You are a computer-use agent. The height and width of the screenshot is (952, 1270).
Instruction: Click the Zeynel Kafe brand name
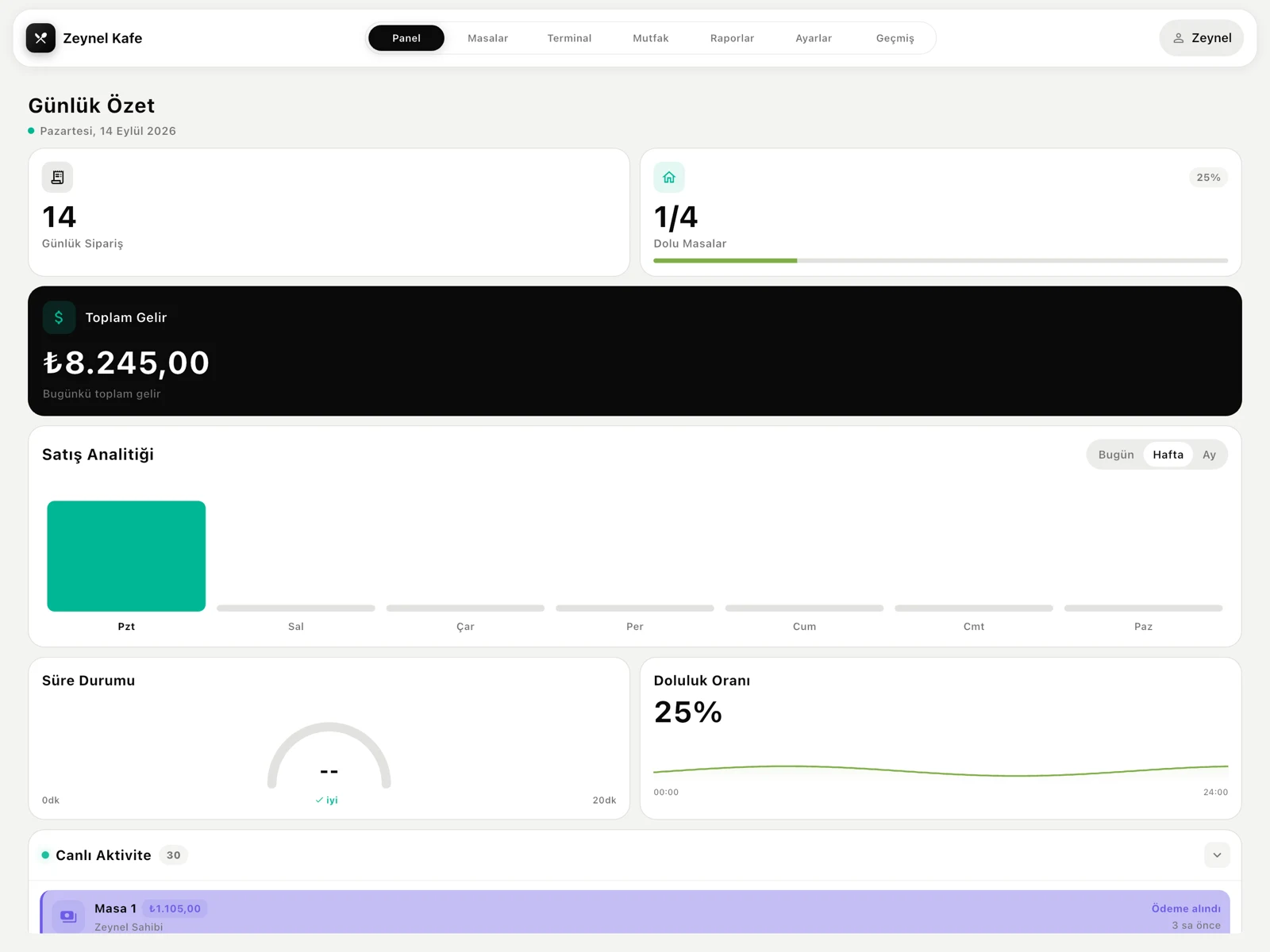tap(102, 38)
